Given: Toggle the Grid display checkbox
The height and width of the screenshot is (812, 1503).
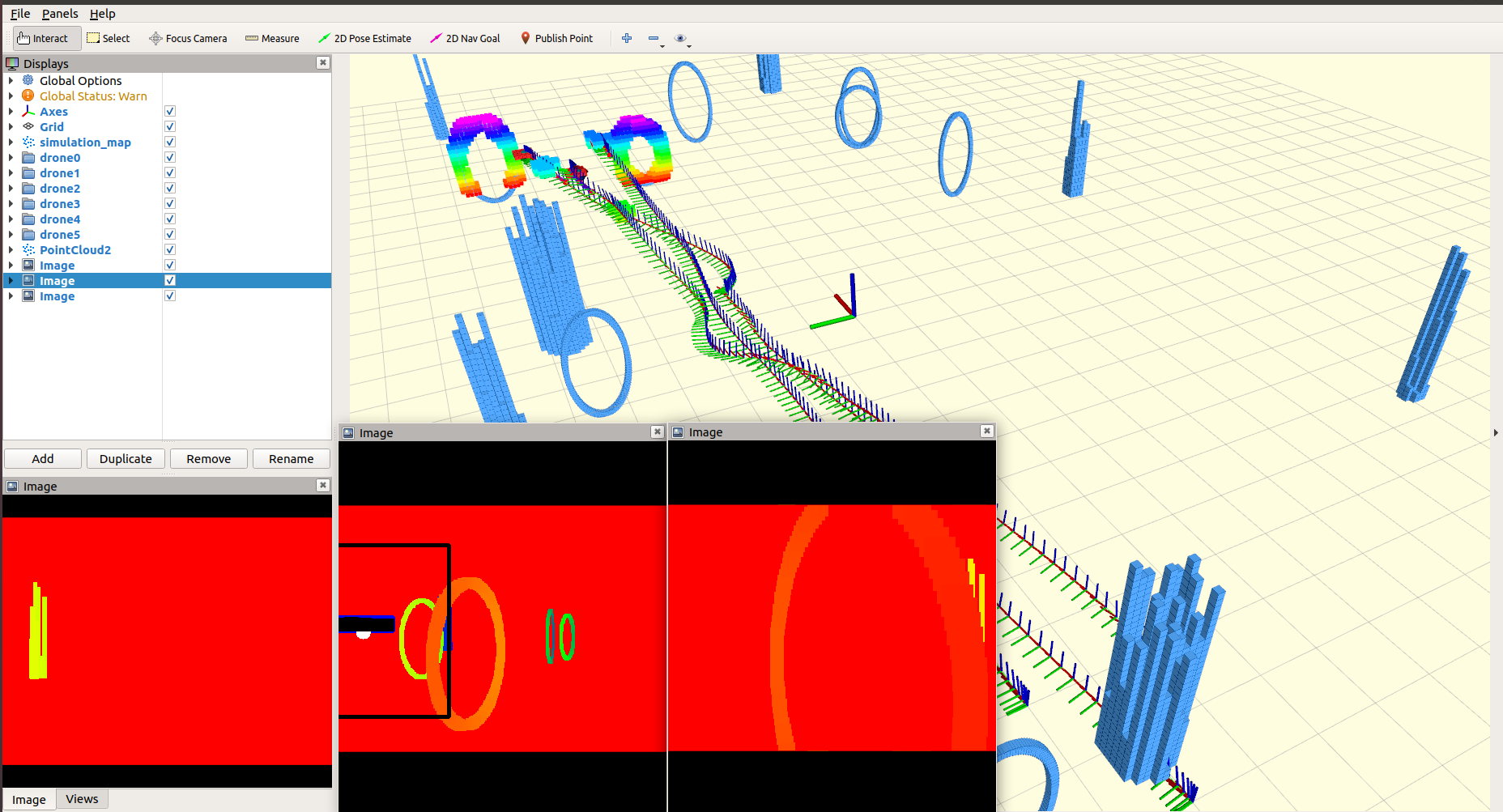Looking at the screenshot, I should (x=170, y=126).
